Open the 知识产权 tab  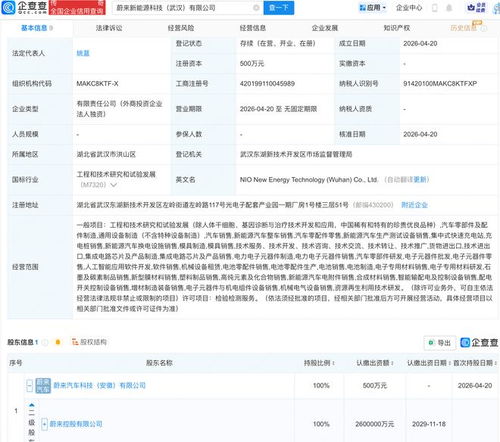[x=397, y=28]
